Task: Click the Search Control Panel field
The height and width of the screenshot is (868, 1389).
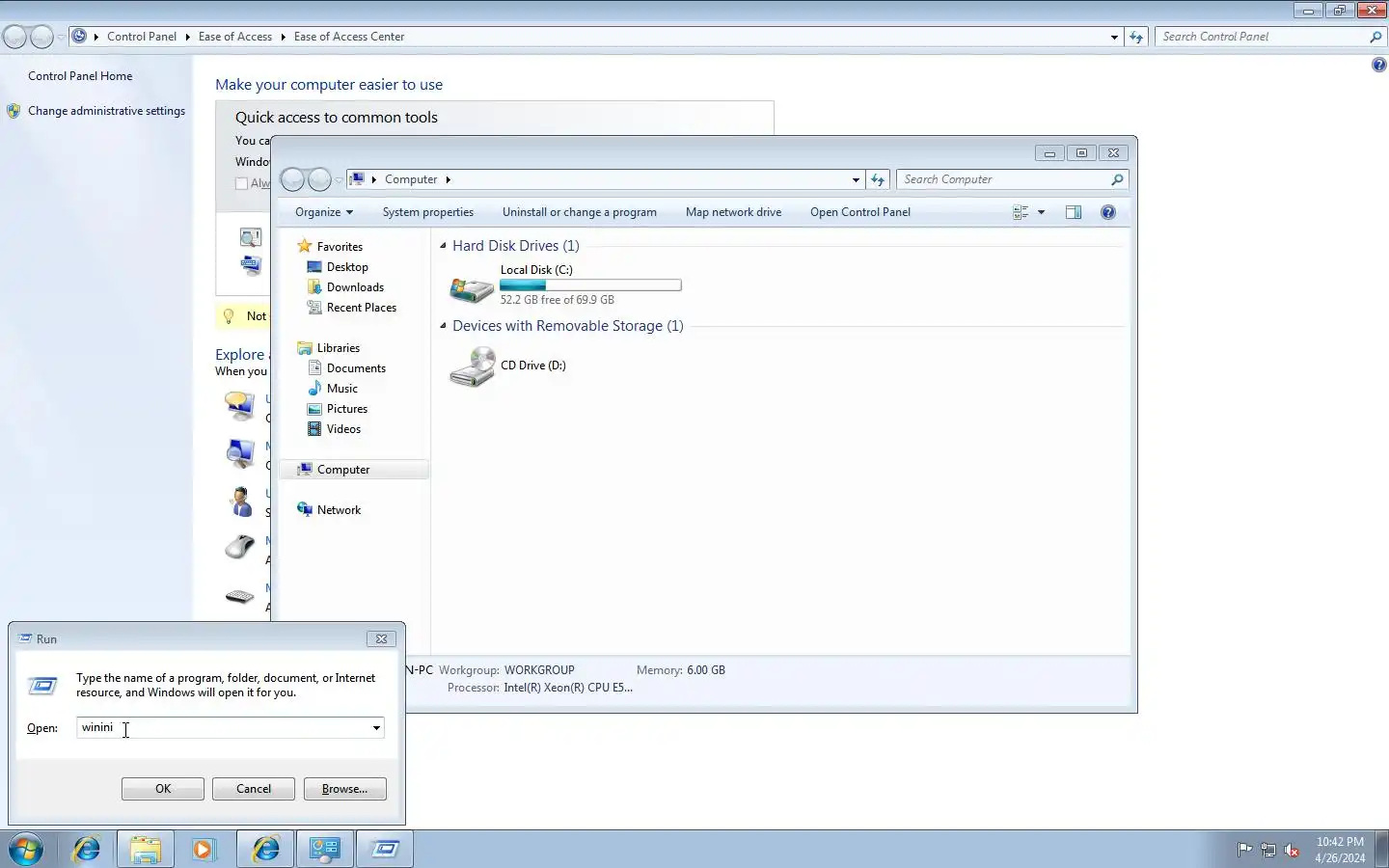Action: (x=1262, y=37)
